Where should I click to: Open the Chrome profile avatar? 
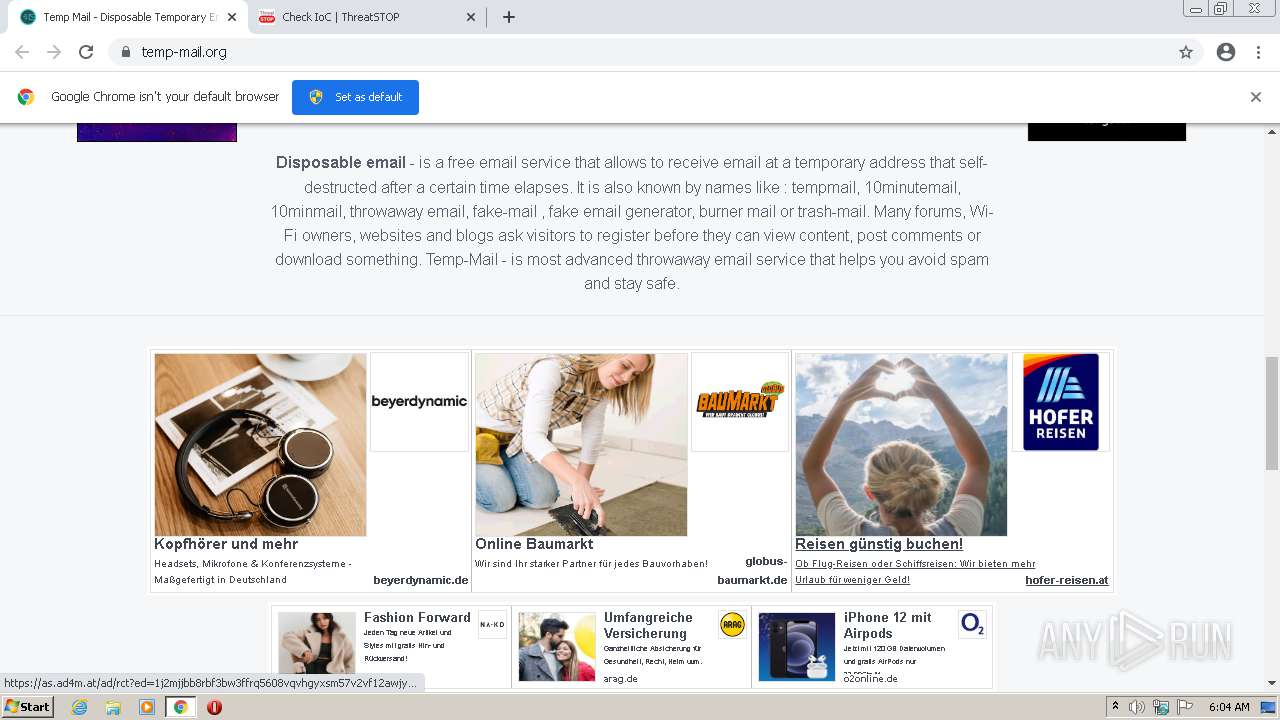click(1226, 52)
